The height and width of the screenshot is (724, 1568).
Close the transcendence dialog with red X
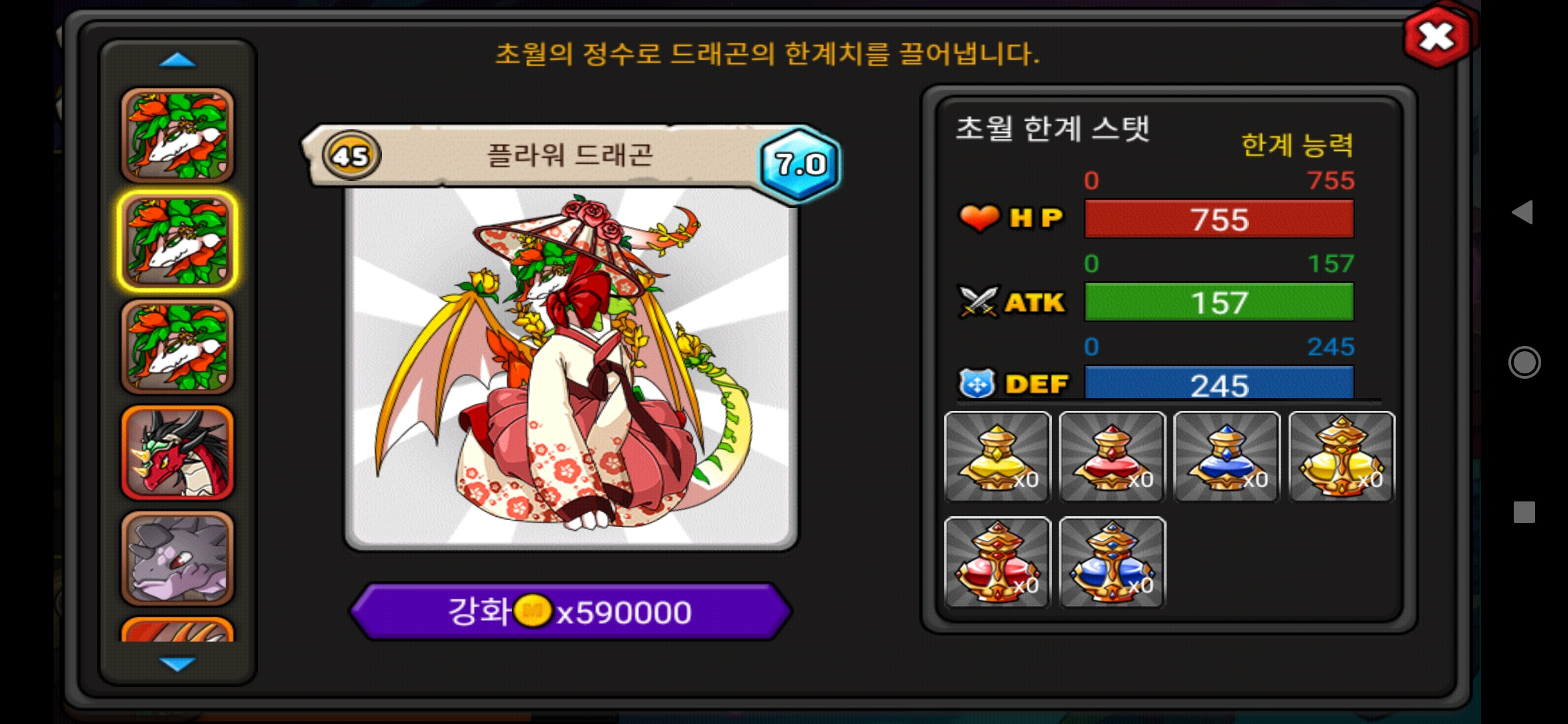(x=1437, y=37)
